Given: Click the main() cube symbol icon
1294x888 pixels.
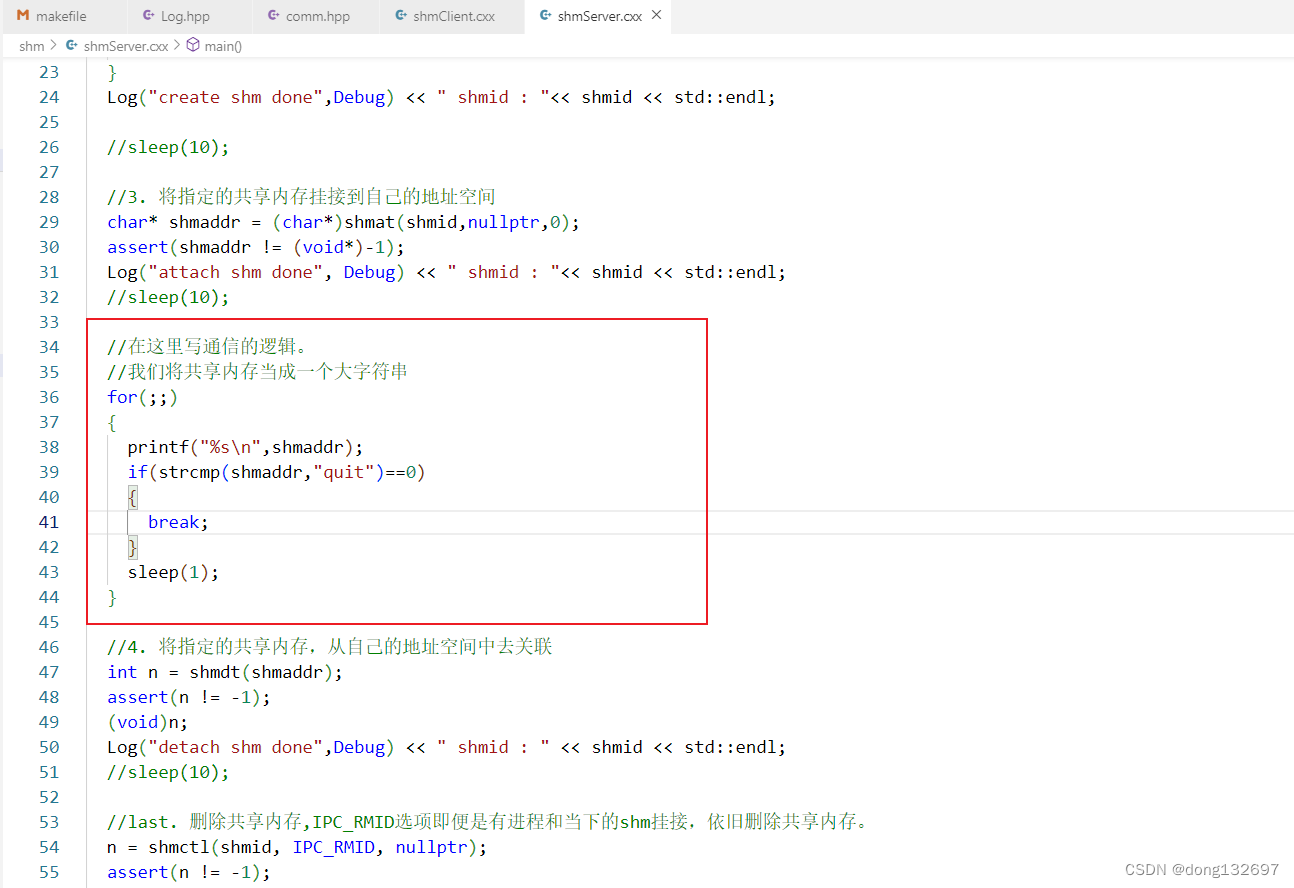Looking at the screenshot, I should point(193,45).
